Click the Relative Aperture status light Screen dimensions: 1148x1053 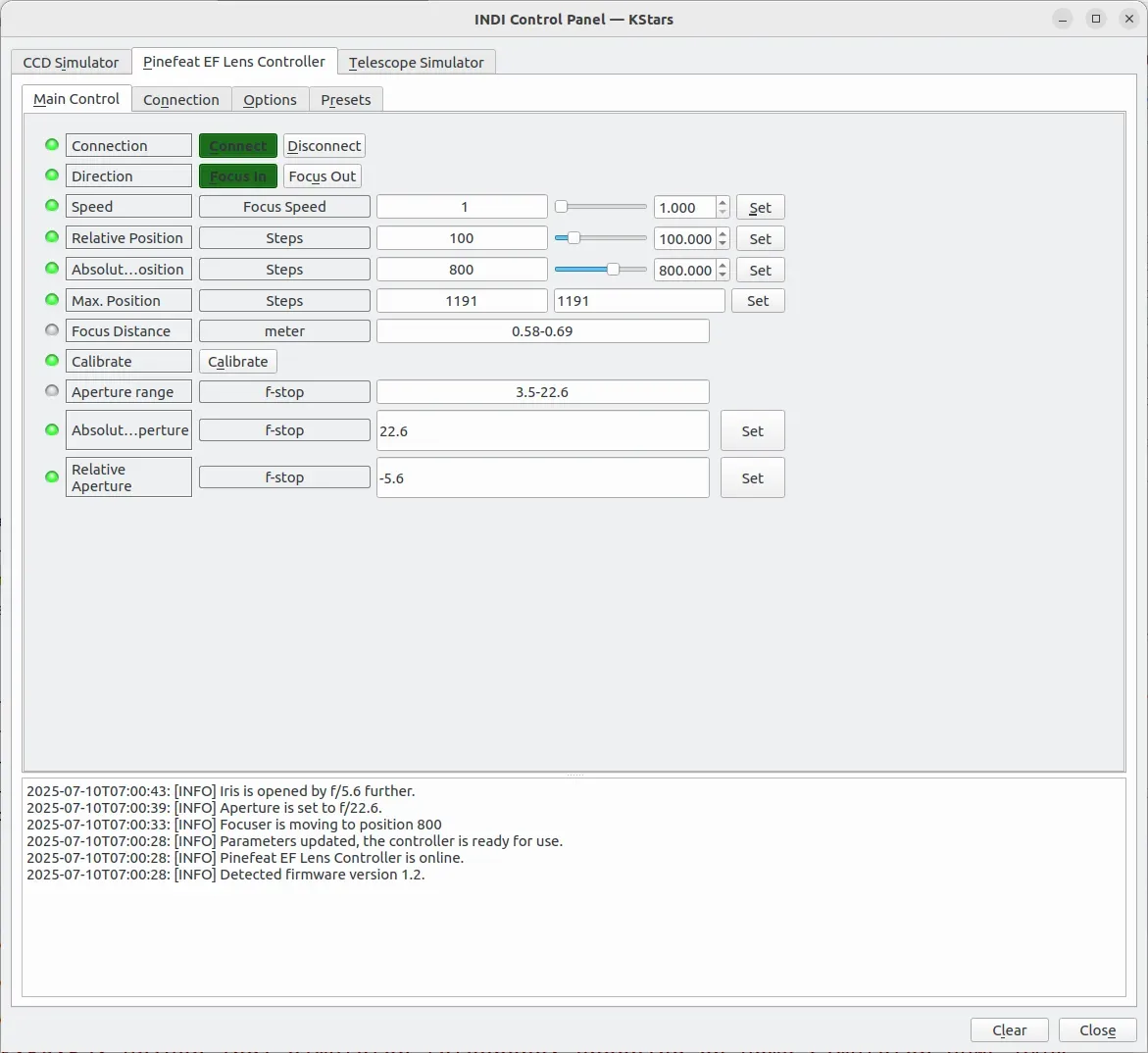(52, 476)
